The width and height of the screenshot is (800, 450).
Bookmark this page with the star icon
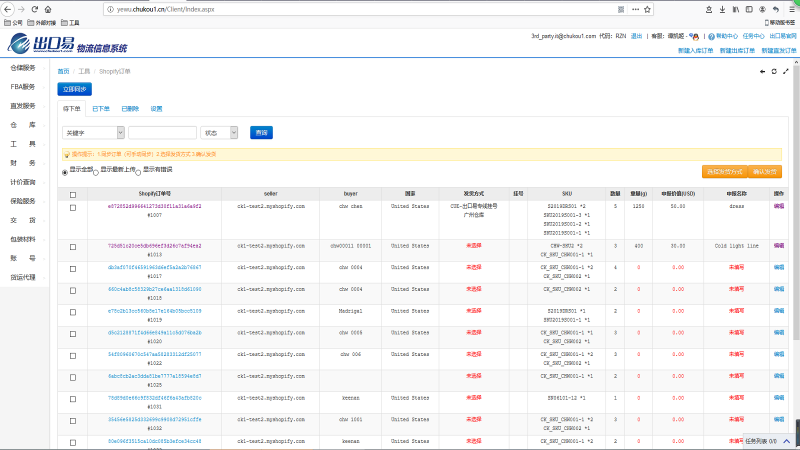click(647, 9)
